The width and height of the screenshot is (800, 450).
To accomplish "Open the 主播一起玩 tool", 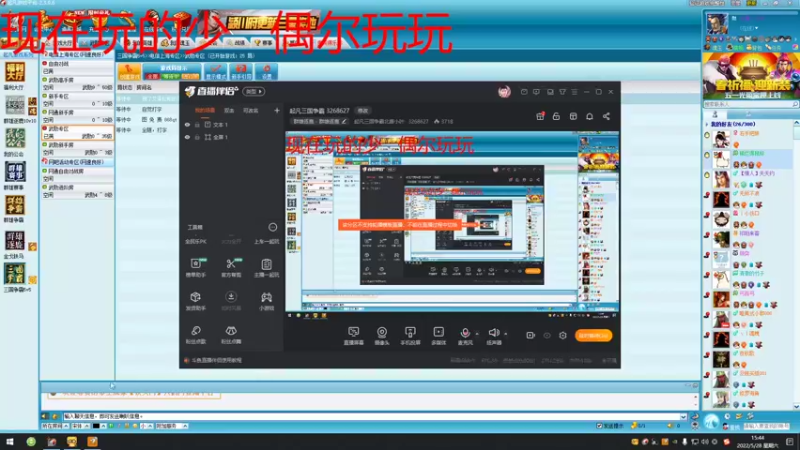I will coord(266,267).
